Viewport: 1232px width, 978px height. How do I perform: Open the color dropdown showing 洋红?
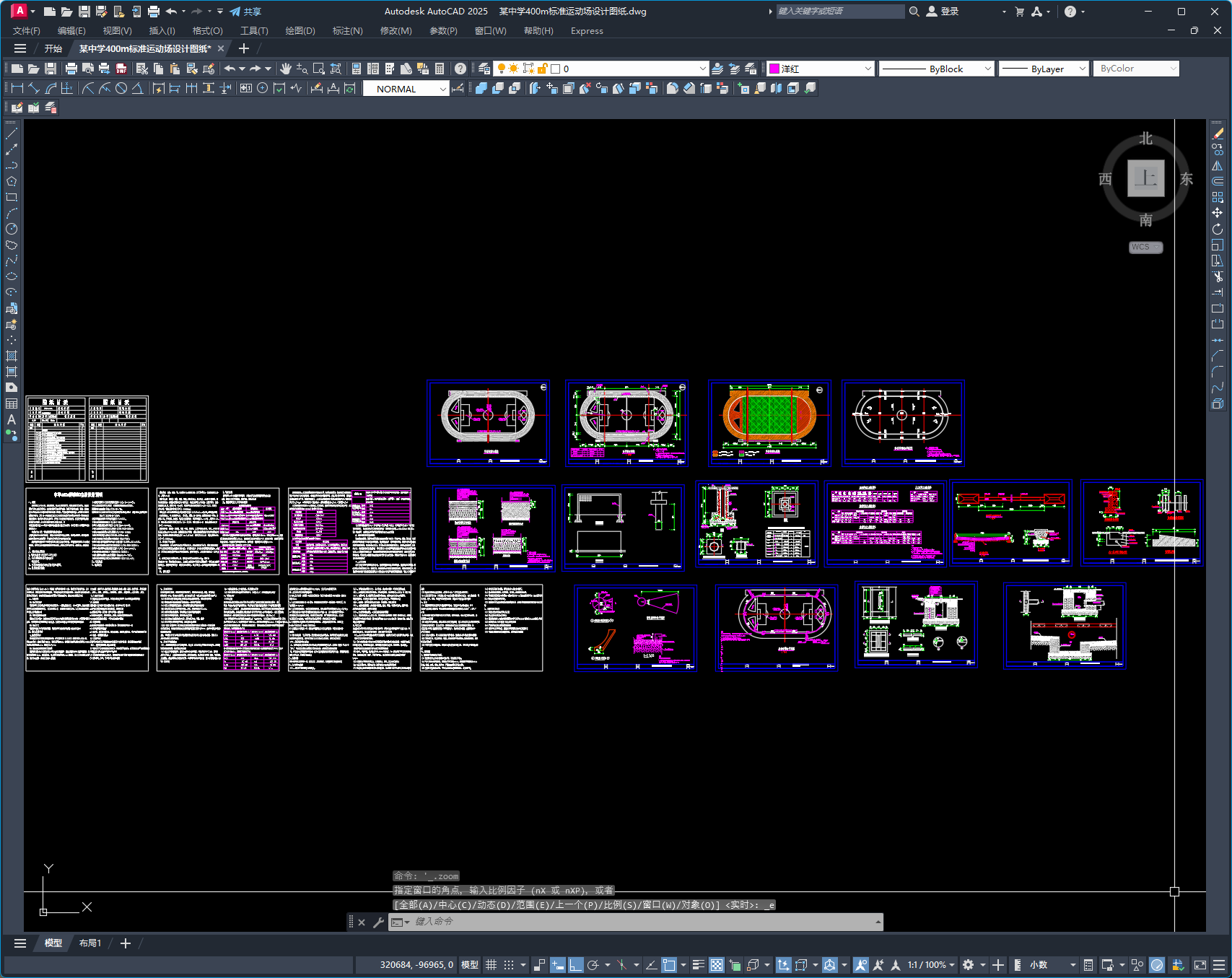point(821,69)
